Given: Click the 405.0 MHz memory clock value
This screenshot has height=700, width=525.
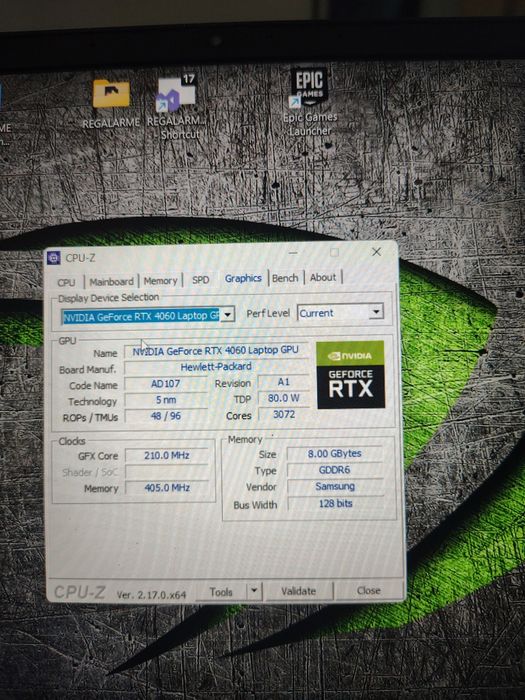Looking at the screenshot, I should 167,488.
